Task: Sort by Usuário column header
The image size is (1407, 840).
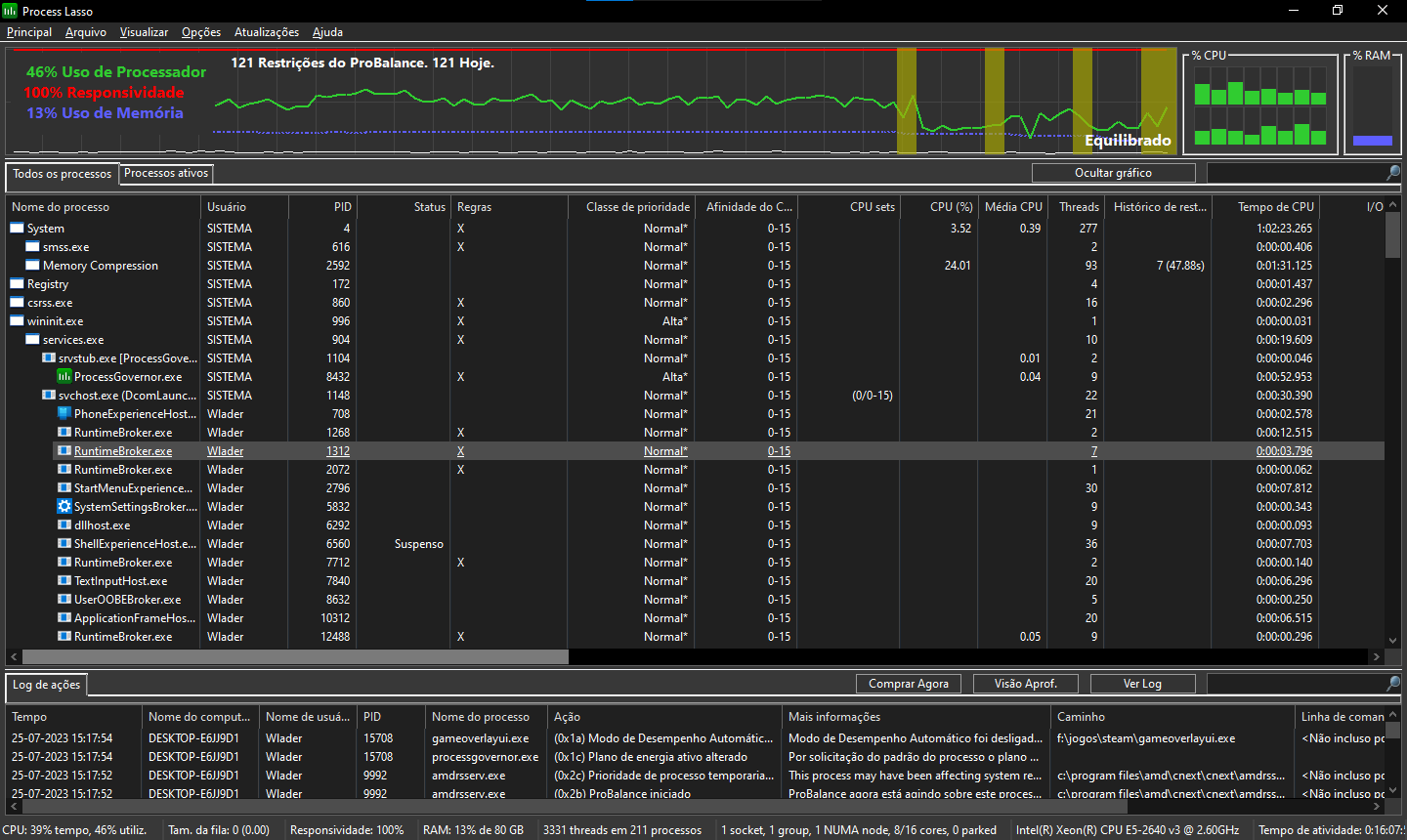Action: click(x=244, y=207)
